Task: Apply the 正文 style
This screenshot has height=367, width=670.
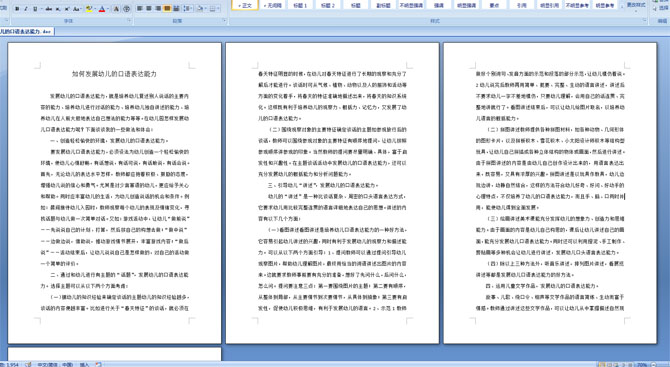Action: pos(245,5)
